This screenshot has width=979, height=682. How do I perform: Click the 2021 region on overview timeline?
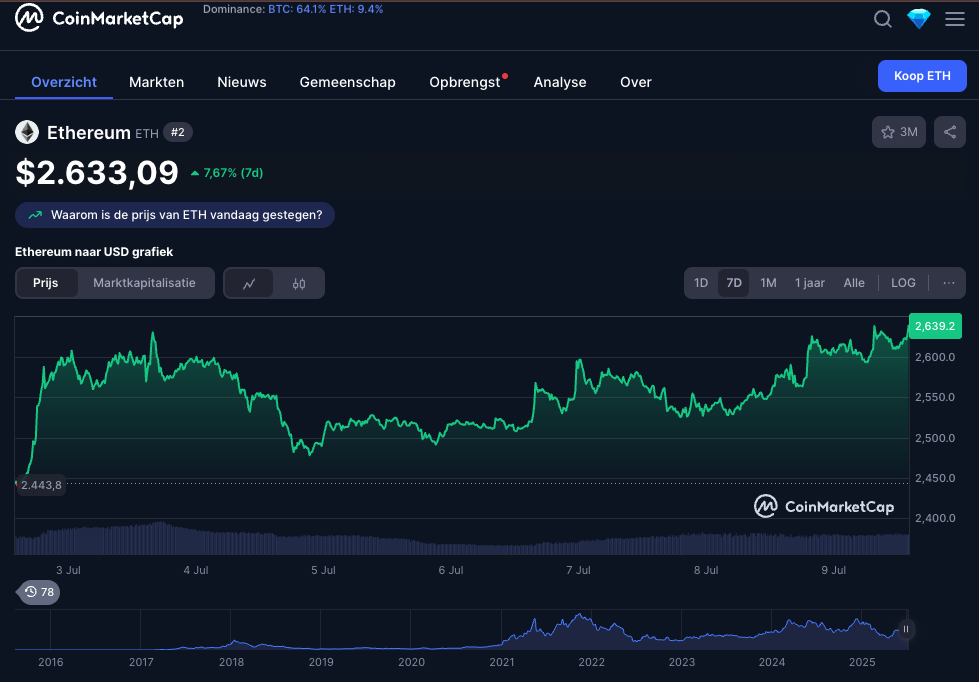(x=502, y=662)
